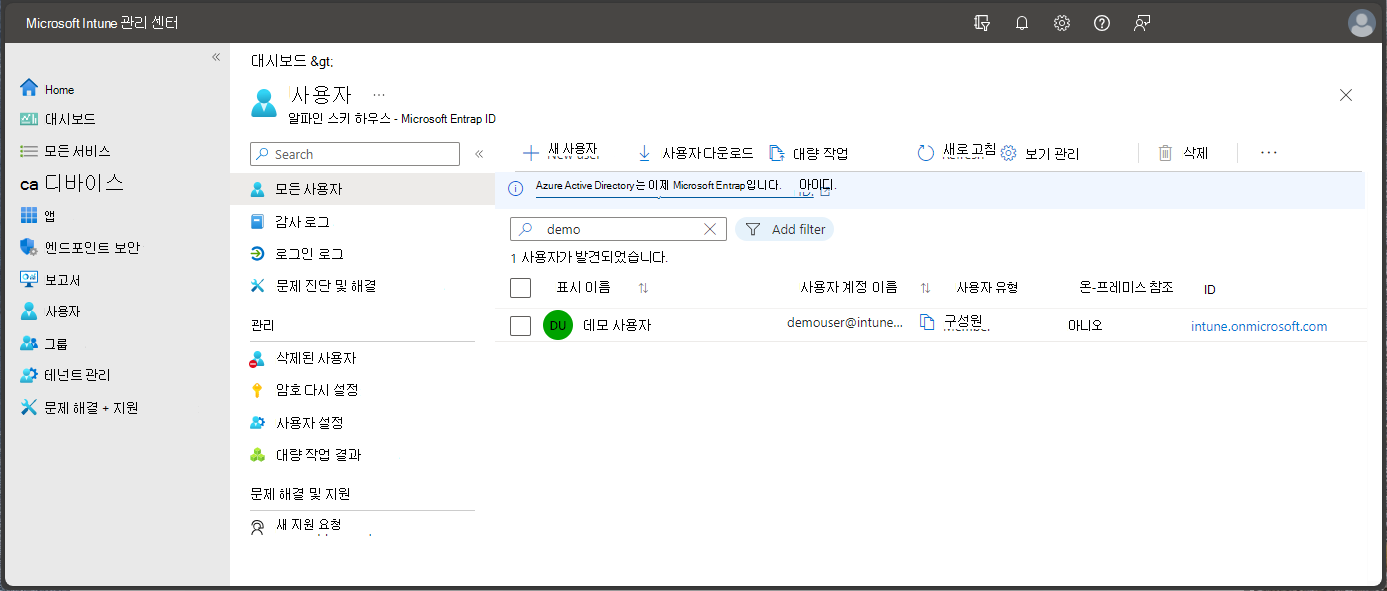Click the 온-프레미스 참조 column header
Screen dimensions: 1387x591
point(1126,288)
